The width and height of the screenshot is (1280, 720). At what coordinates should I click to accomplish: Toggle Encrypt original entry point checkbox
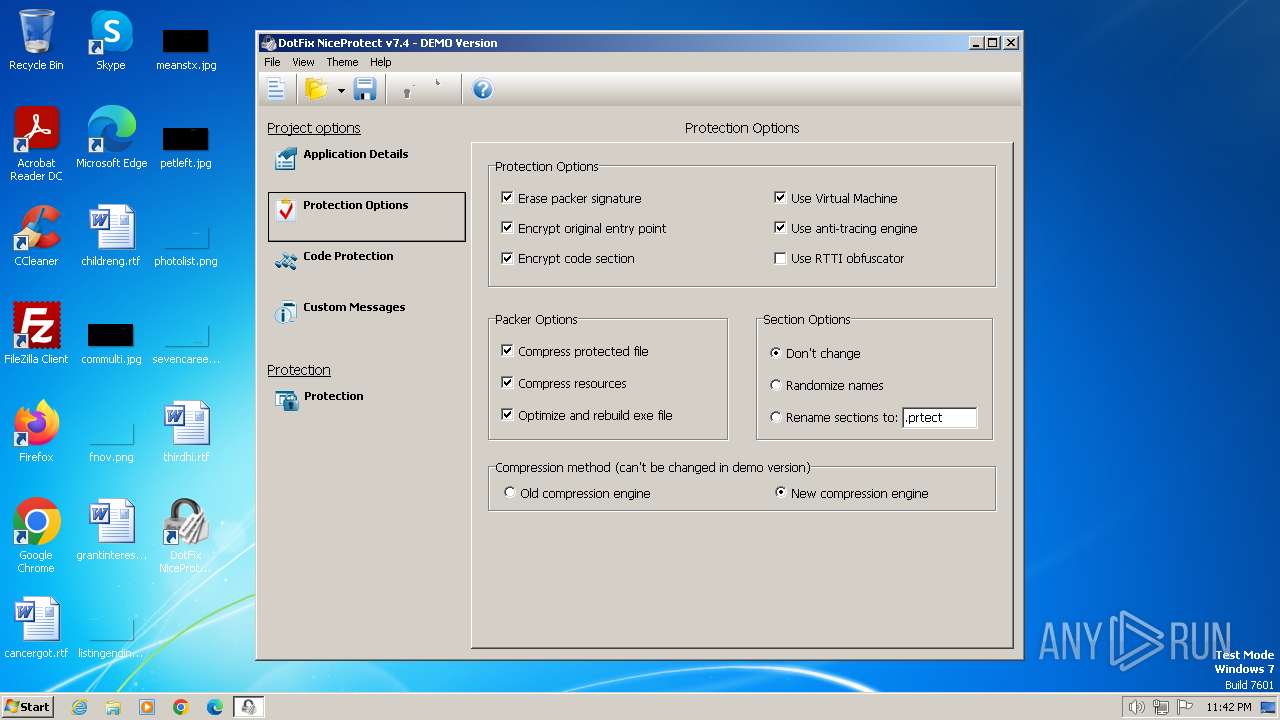(507, 228)
